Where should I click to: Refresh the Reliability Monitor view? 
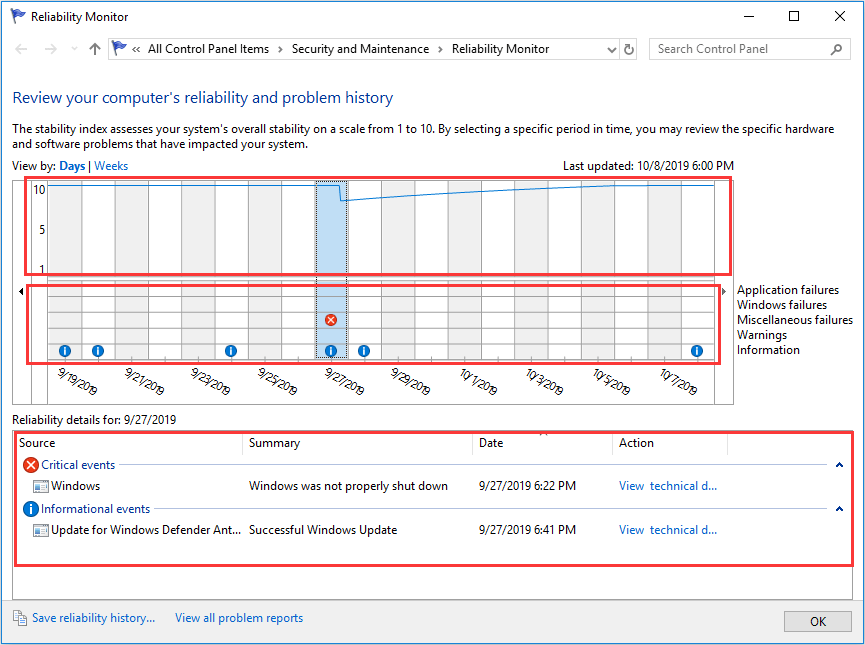pos(628,49)
